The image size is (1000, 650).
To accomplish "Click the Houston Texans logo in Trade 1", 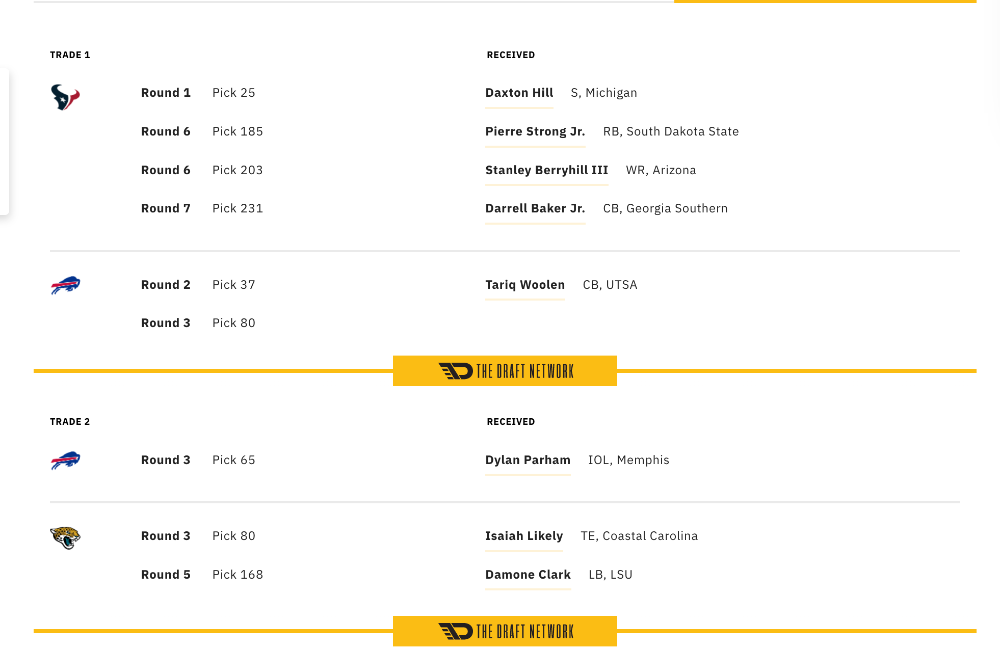I will click(x=66, y=97).
